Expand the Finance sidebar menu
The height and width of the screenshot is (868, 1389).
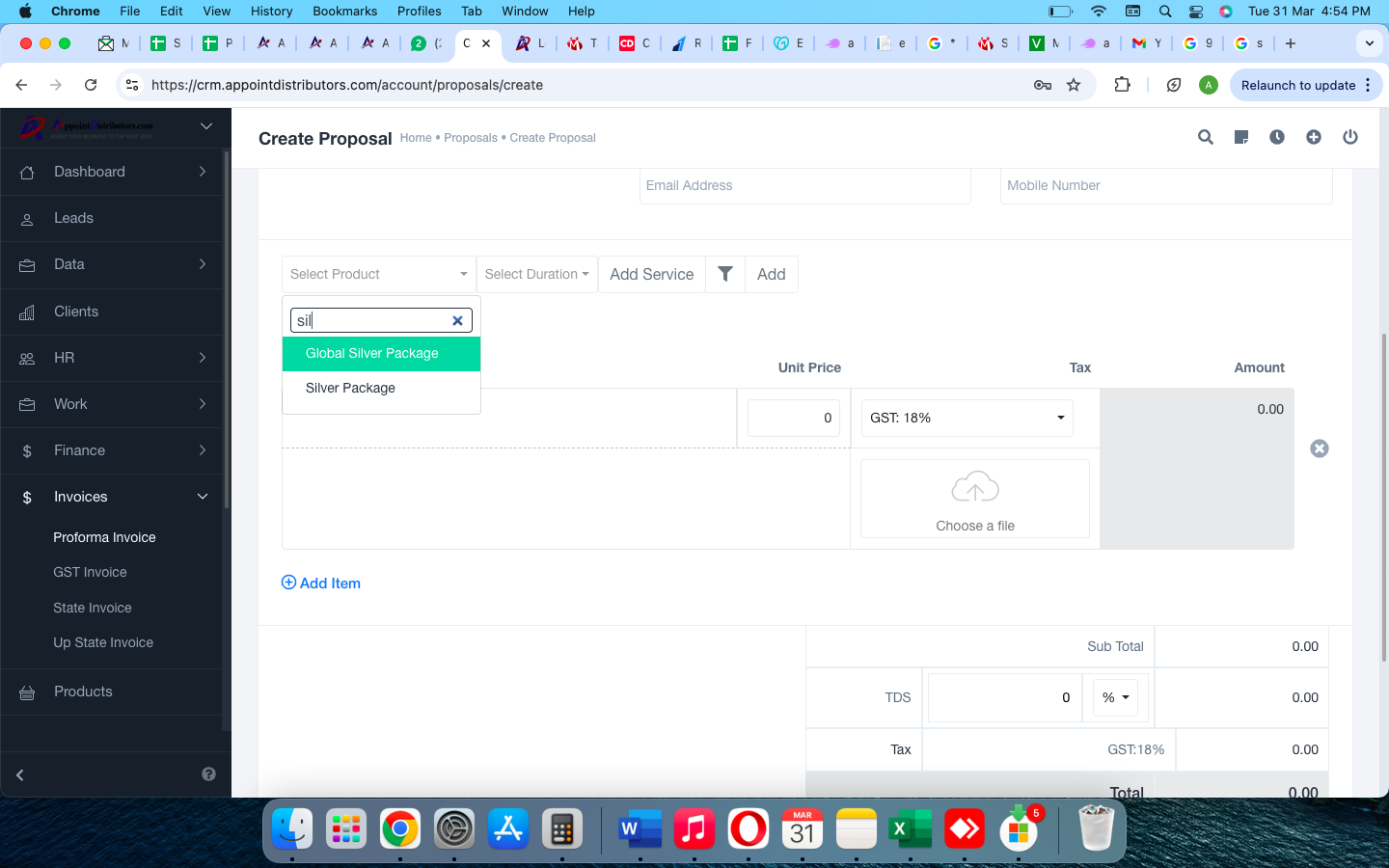point(111,450)
